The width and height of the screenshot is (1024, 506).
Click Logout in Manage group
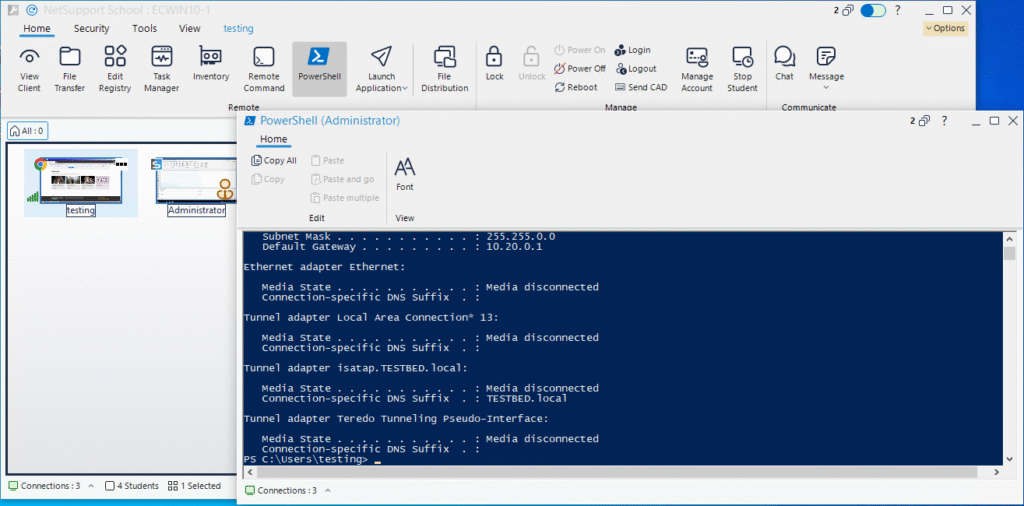pyautogui.click(x=635, y=69)
